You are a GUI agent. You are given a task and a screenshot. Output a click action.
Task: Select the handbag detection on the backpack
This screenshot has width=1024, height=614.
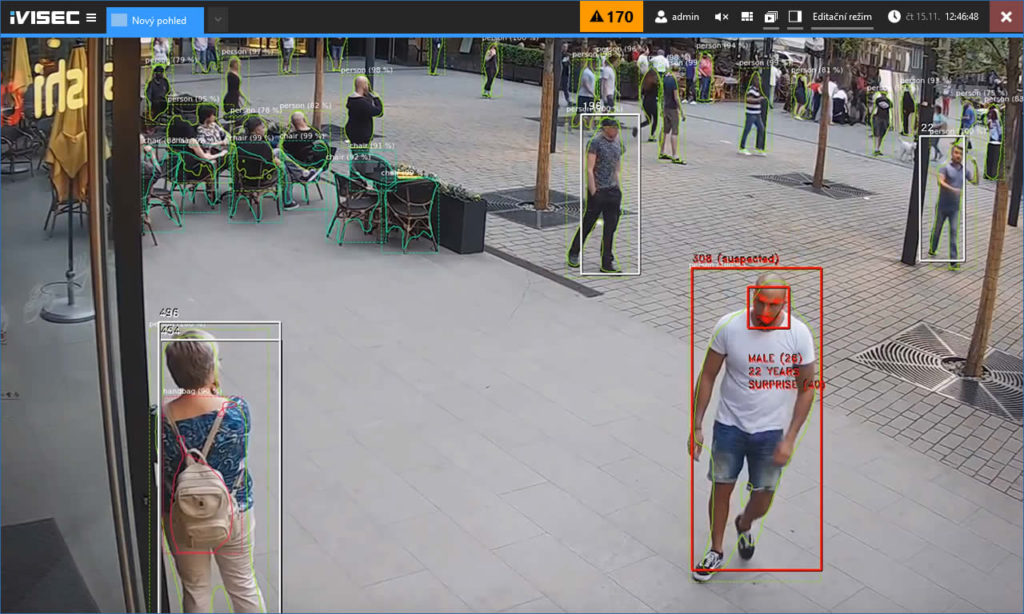click(x=204, y=477)
